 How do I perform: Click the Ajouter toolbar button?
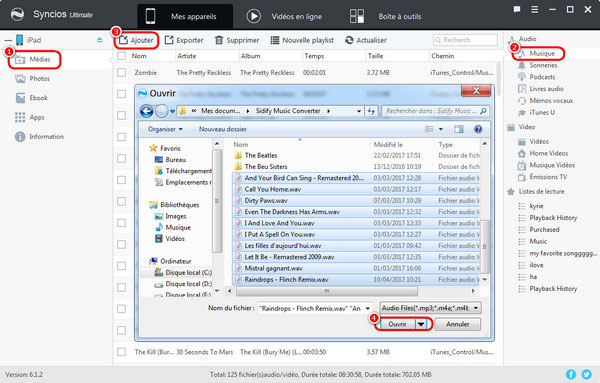[136, 40]
